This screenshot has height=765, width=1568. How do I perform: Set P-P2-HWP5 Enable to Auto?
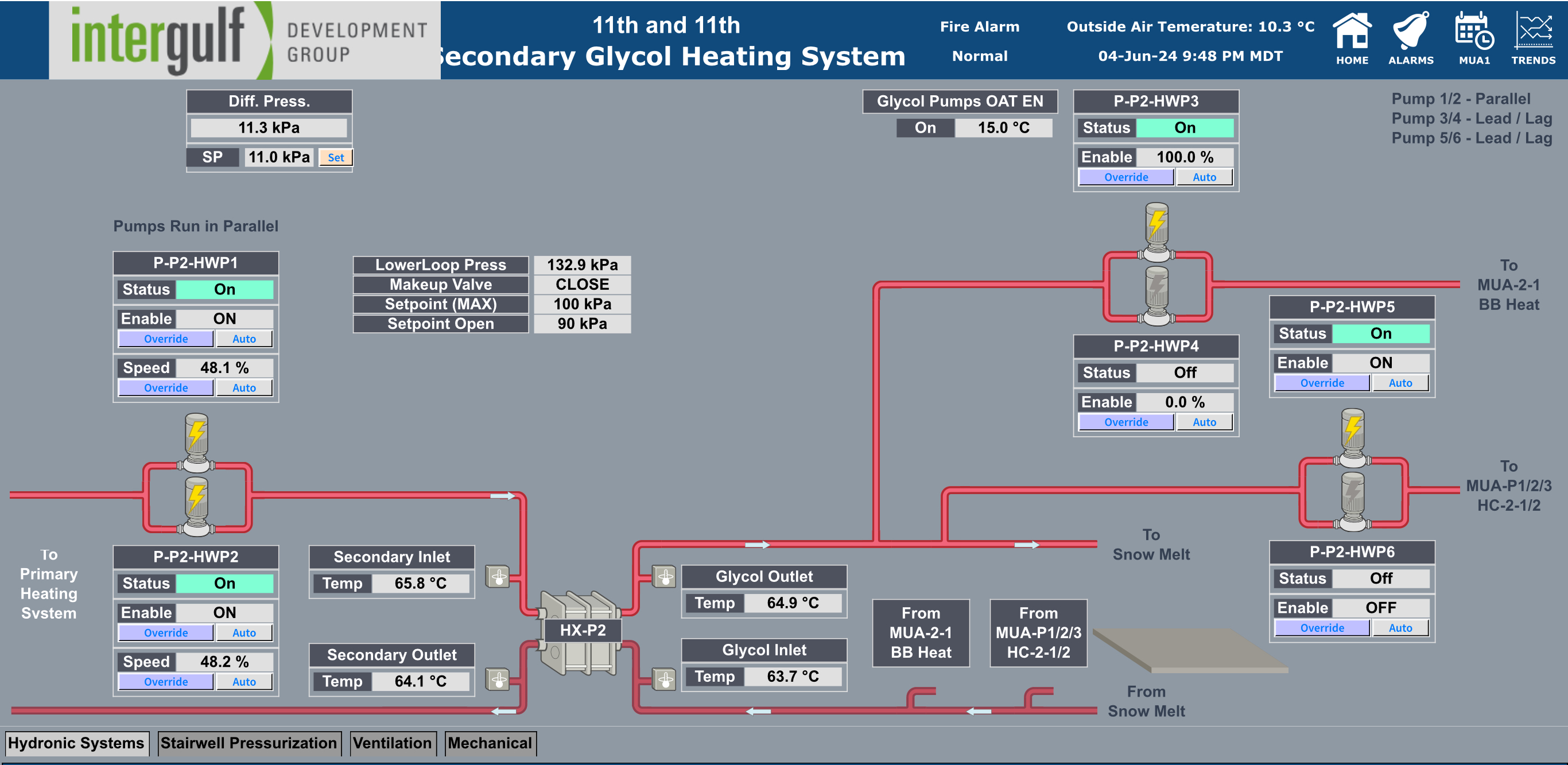[x=1400, y=383]
